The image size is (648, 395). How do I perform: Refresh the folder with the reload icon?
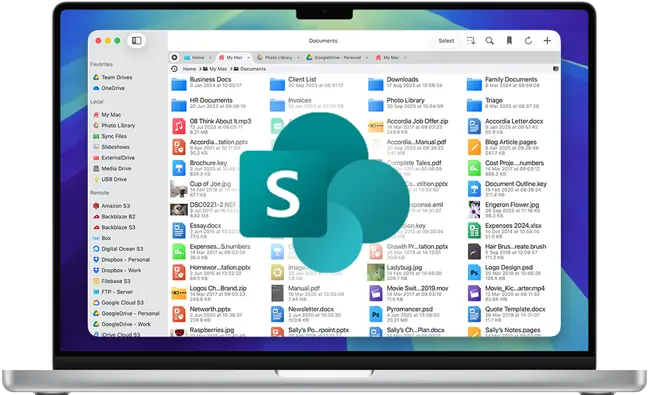tap(528, 40)
